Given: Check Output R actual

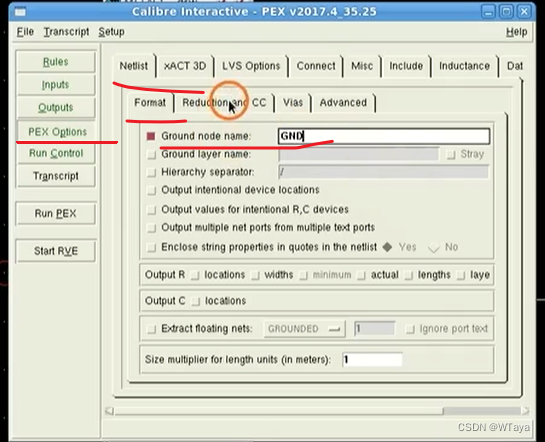Looking at the screenshot, I should click(361, 276).
